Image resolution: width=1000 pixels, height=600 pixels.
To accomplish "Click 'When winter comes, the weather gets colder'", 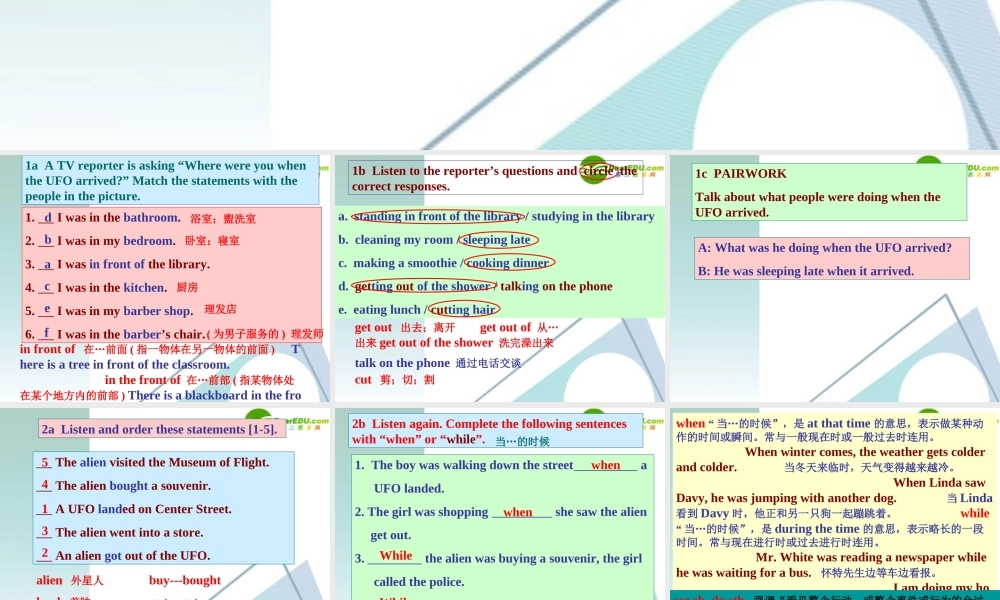I will 865,452.
